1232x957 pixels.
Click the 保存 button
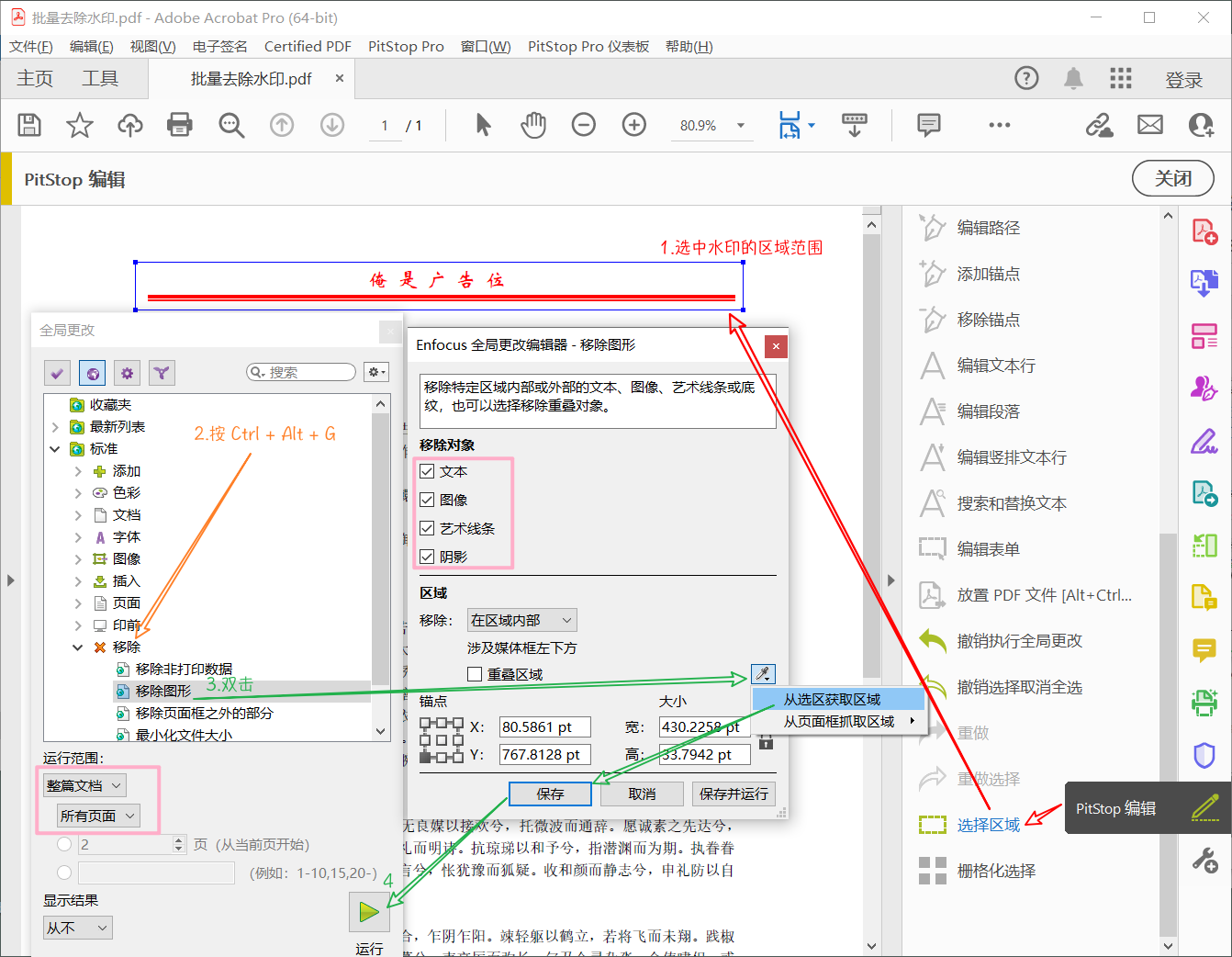[550, 794]
